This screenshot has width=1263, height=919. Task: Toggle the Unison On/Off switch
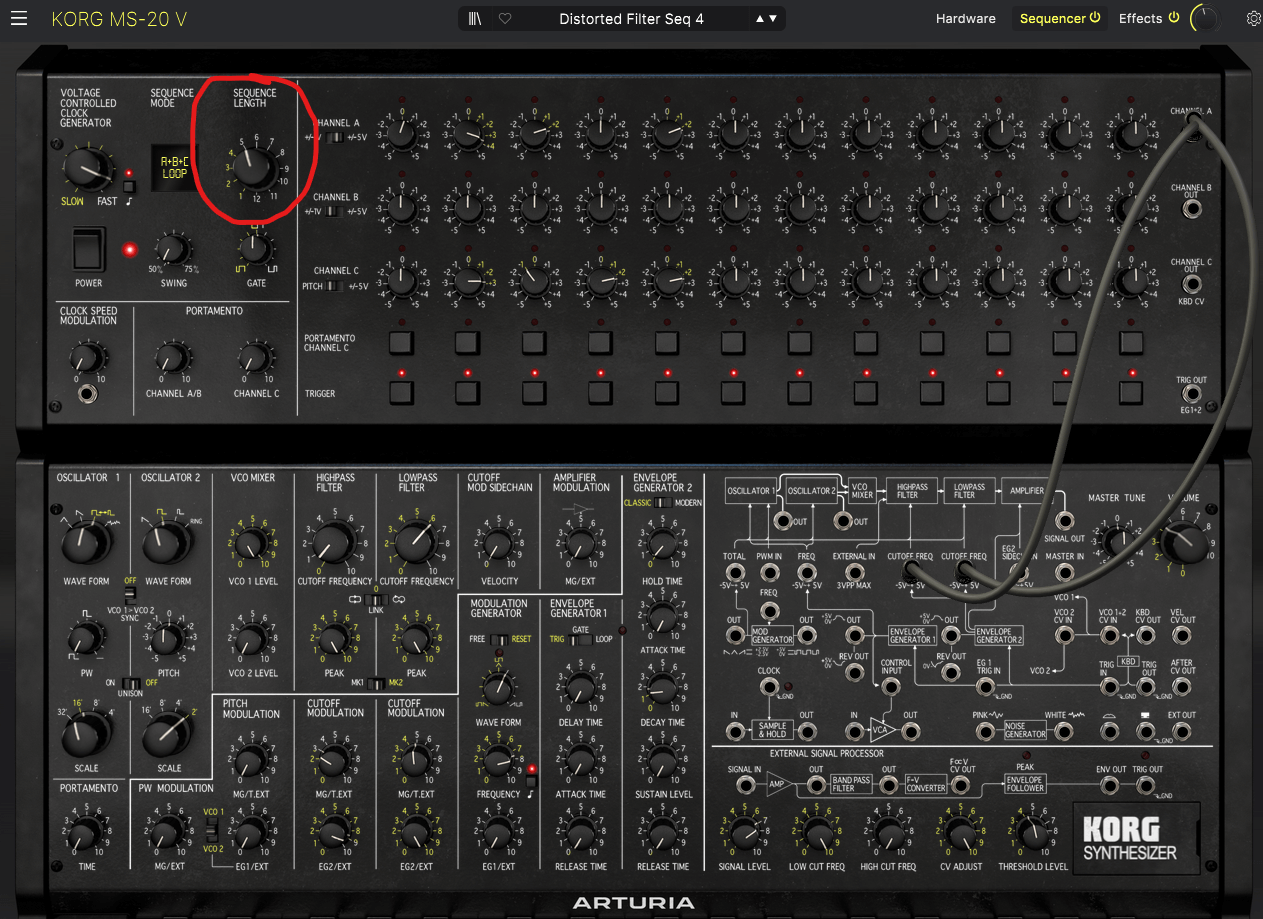pyautogui.click(x=130, y=684)
